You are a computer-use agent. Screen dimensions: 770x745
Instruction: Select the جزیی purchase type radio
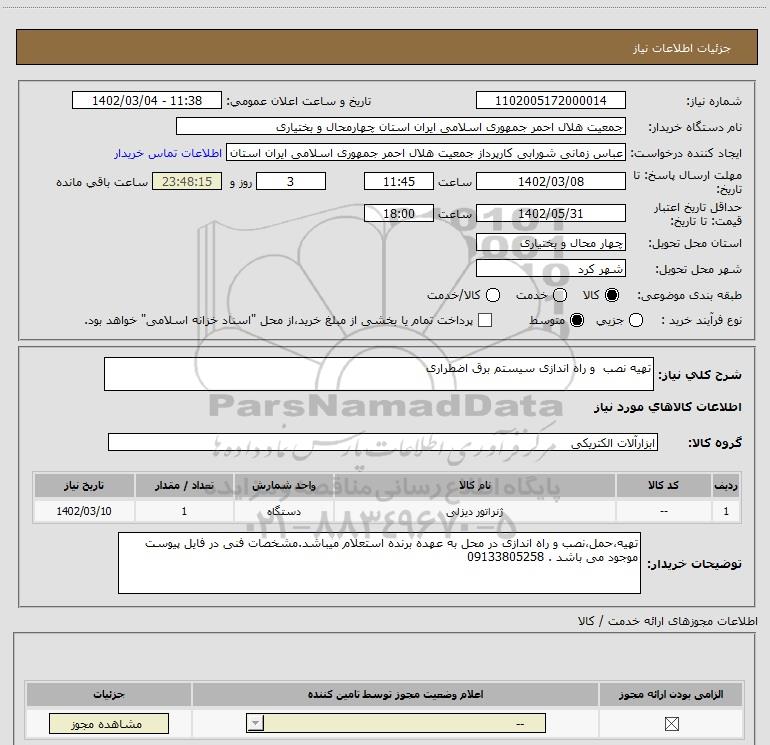click(x=635, y=320)
